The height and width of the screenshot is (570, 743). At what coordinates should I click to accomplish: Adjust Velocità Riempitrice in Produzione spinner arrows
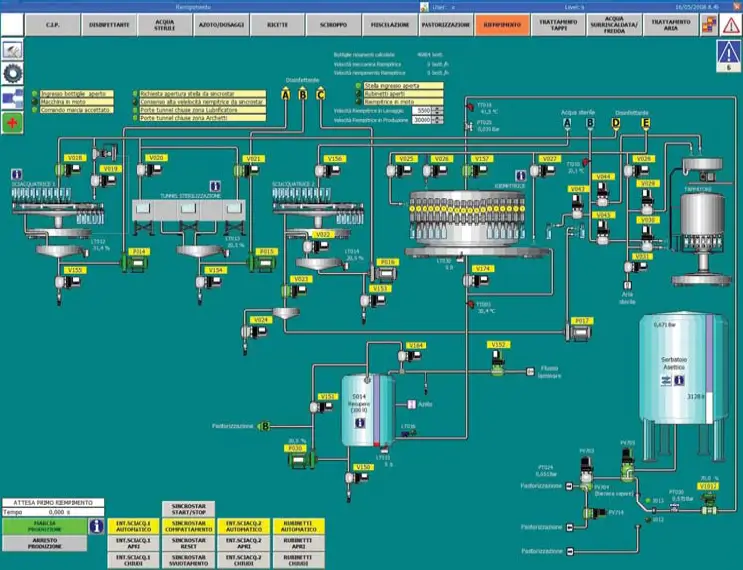point(437,119)
